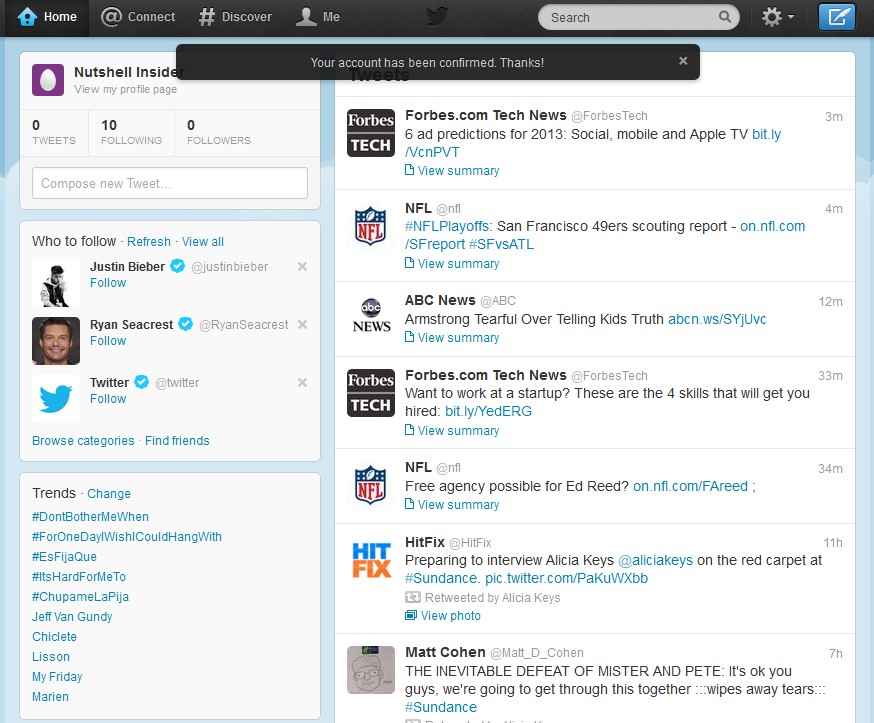The height and width of the screenshot is (723, 874).
Task: Dismiss Ryan Seacrest suggestion
Action: click(303, 324)
